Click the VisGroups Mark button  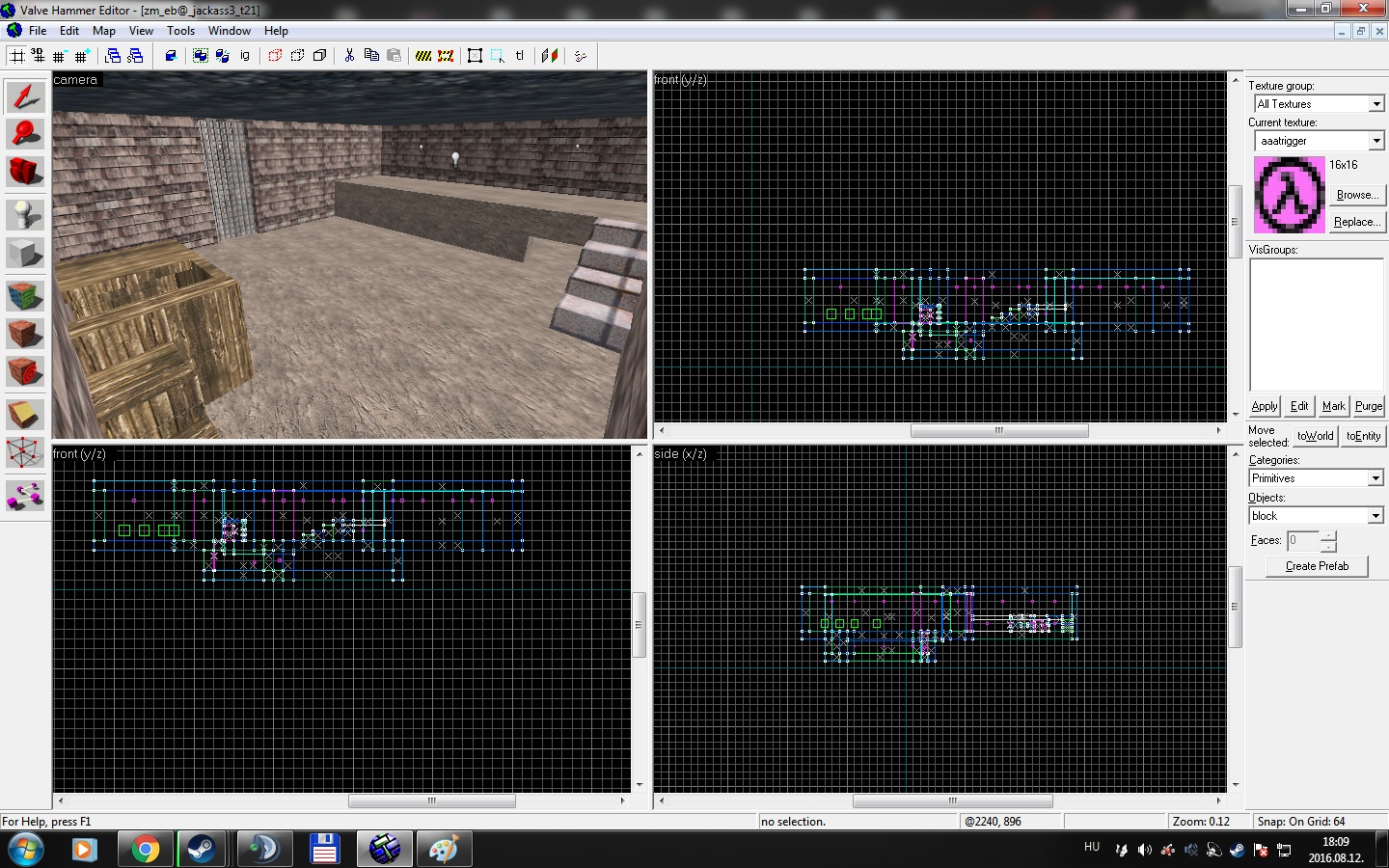1334,406
